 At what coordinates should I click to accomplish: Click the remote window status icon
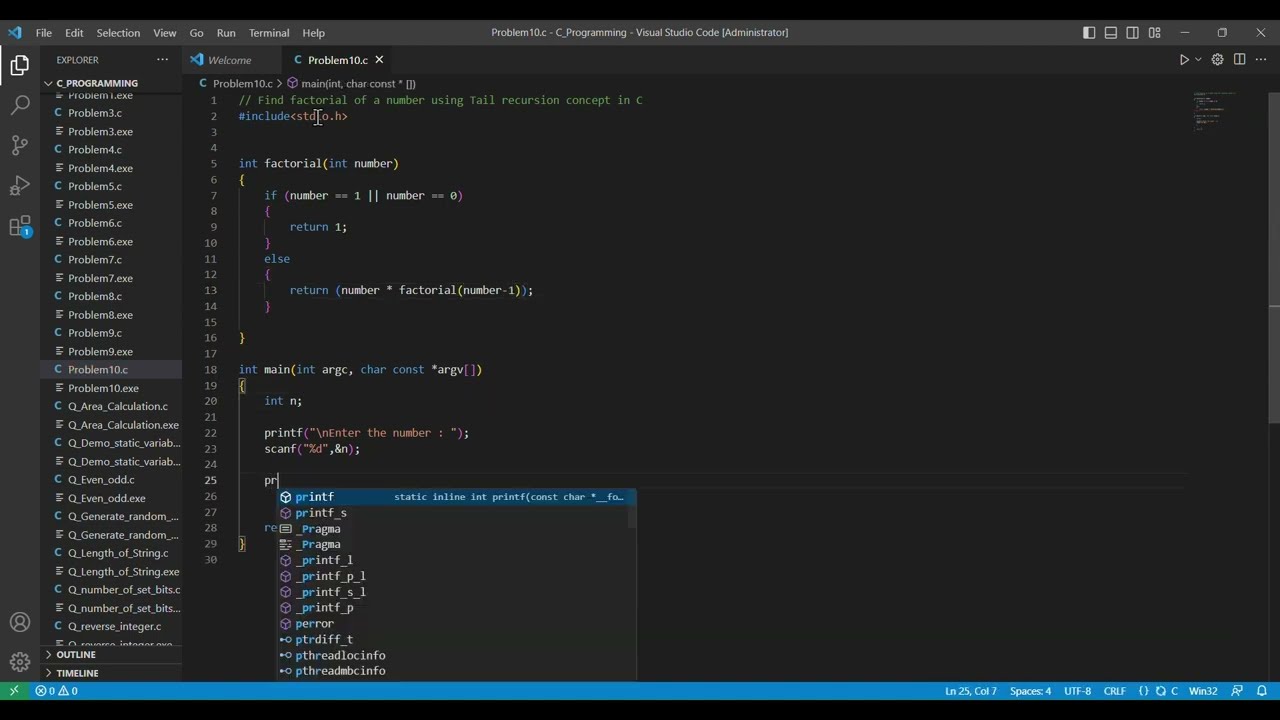coord(14,691)
